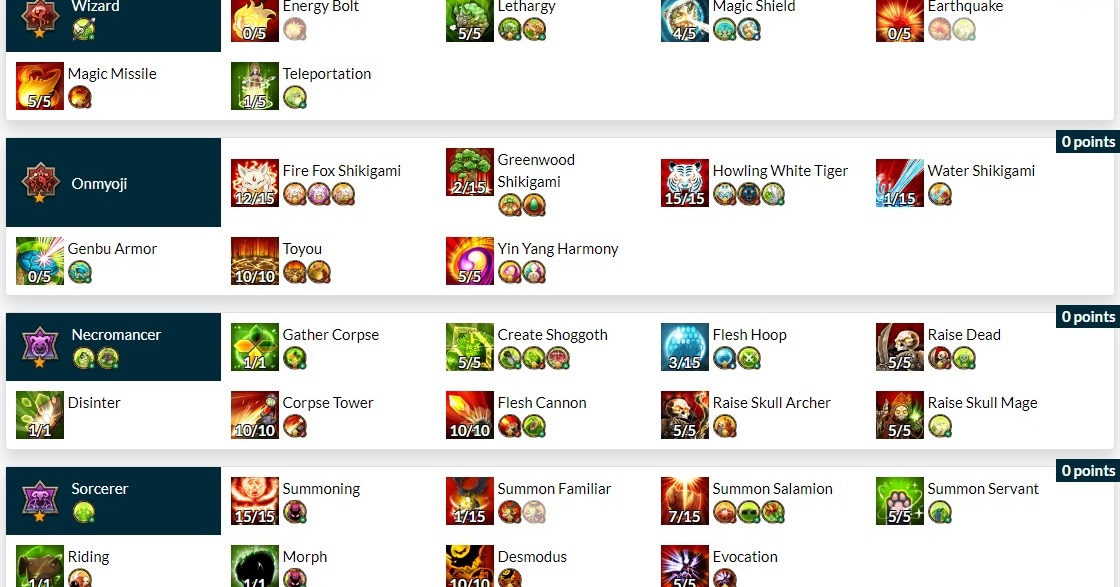The image size is (1120, 587).
Task: Click the Onmyoji 0 points badge
Action: (1088, 142)
